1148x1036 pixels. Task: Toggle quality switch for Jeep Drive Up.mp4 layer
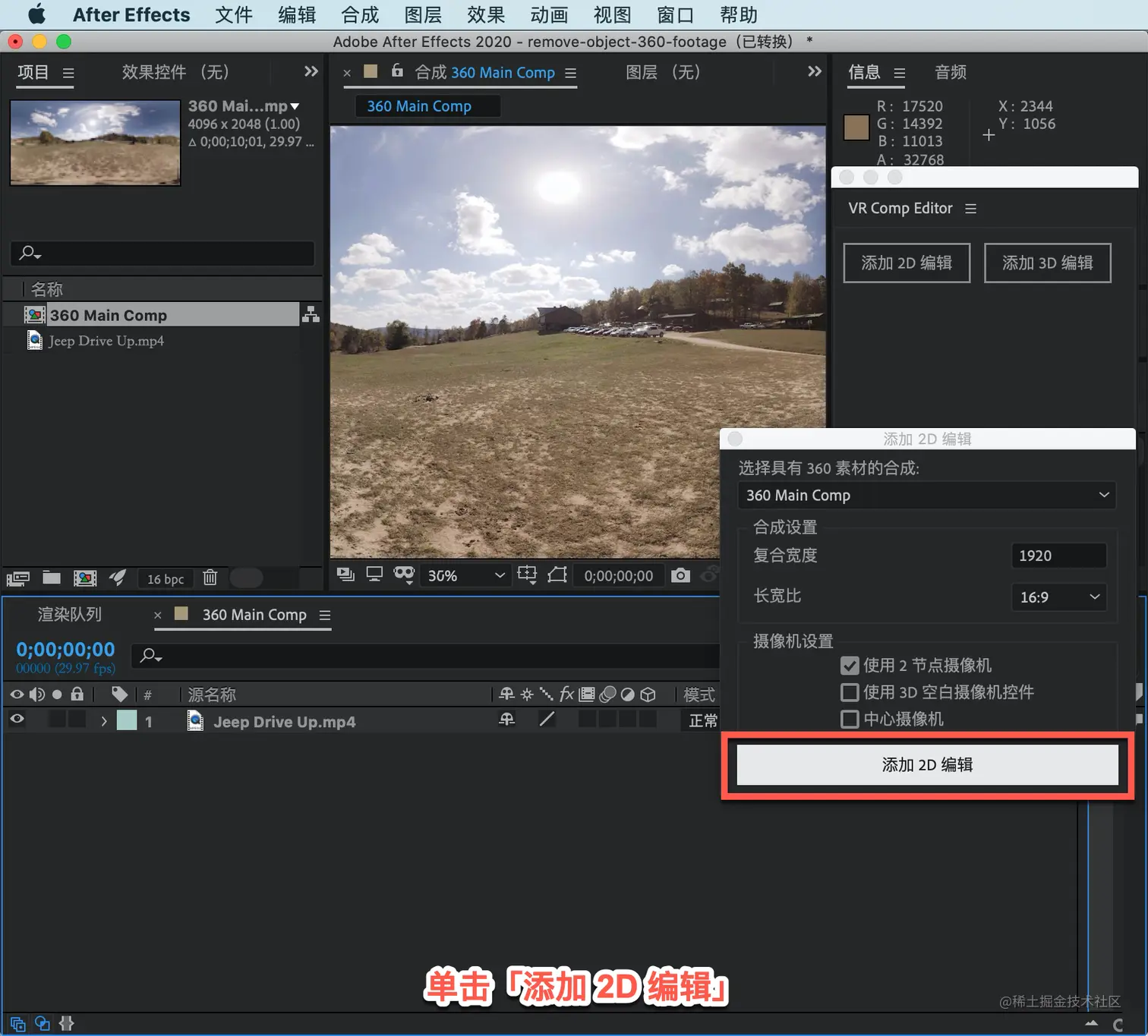547,719
